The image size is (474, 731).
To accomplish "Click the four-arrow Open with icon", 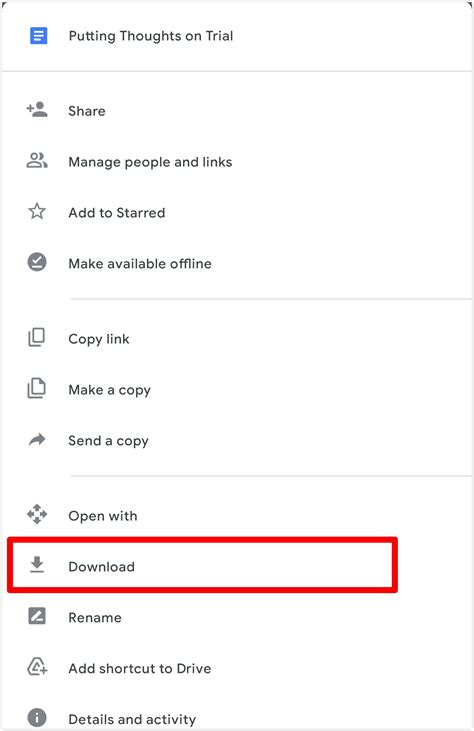I will click(37, 515).
